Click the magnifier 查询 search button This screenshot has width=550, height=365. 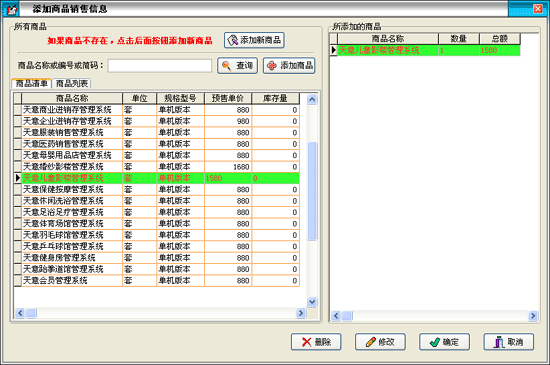tap(237, 66)
